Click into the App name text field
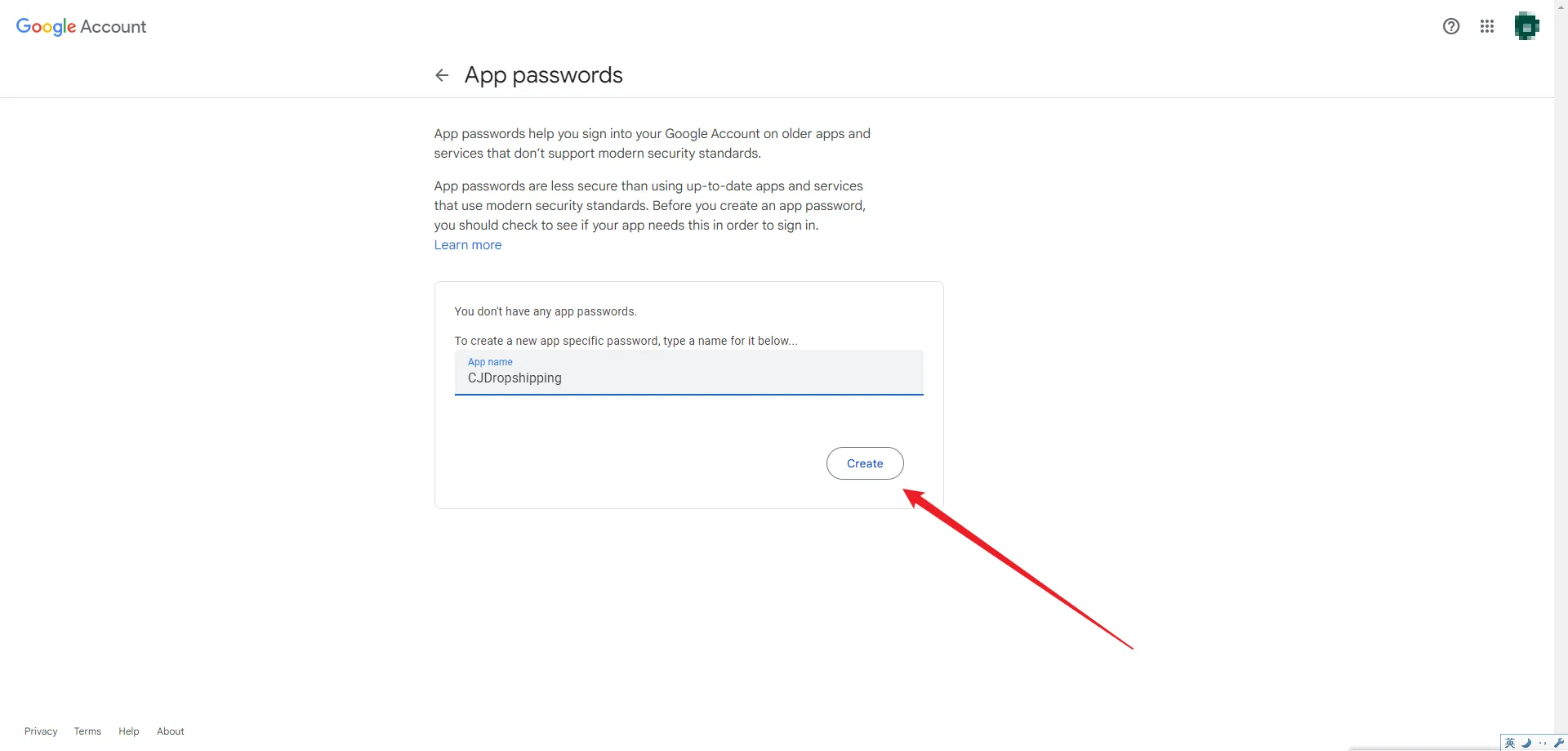This screenshot has height=751, width=1568. 688,378
